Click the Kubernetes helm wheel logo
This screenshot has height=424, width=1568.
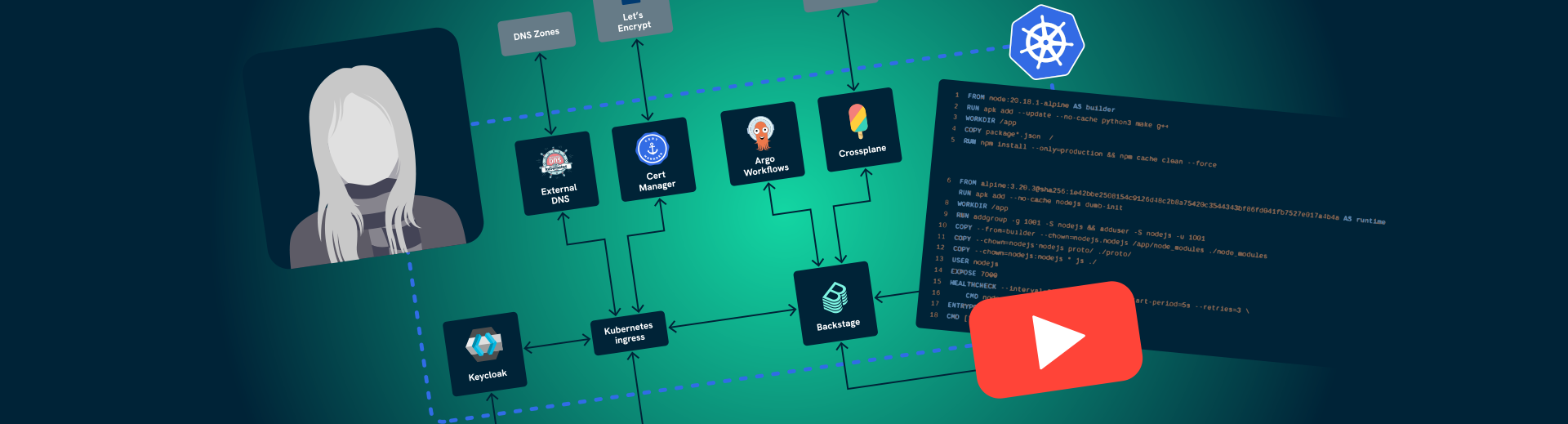[x=1046, y=42]
